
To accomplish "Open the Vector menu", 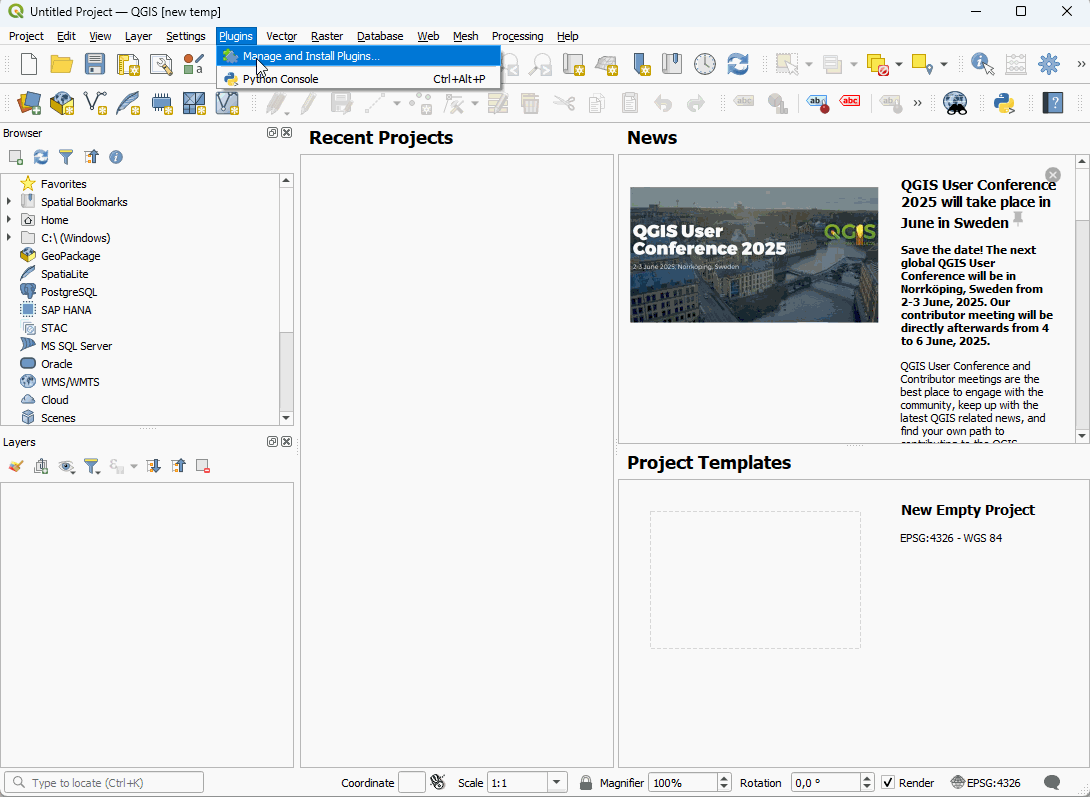I will pyautogui.click(x=282, y=36).
